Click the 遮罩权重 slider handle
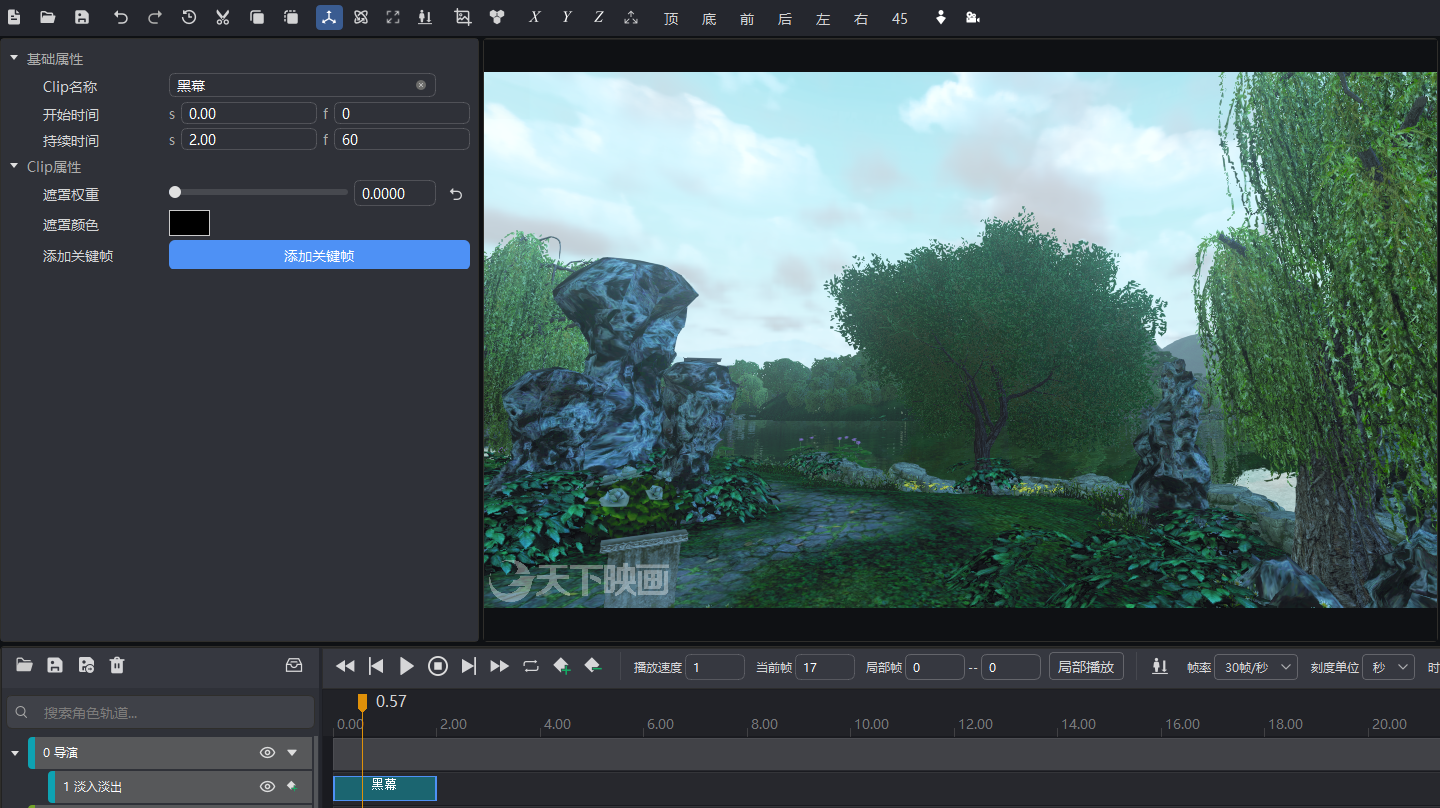The image size is (1440, 808). 175,192
